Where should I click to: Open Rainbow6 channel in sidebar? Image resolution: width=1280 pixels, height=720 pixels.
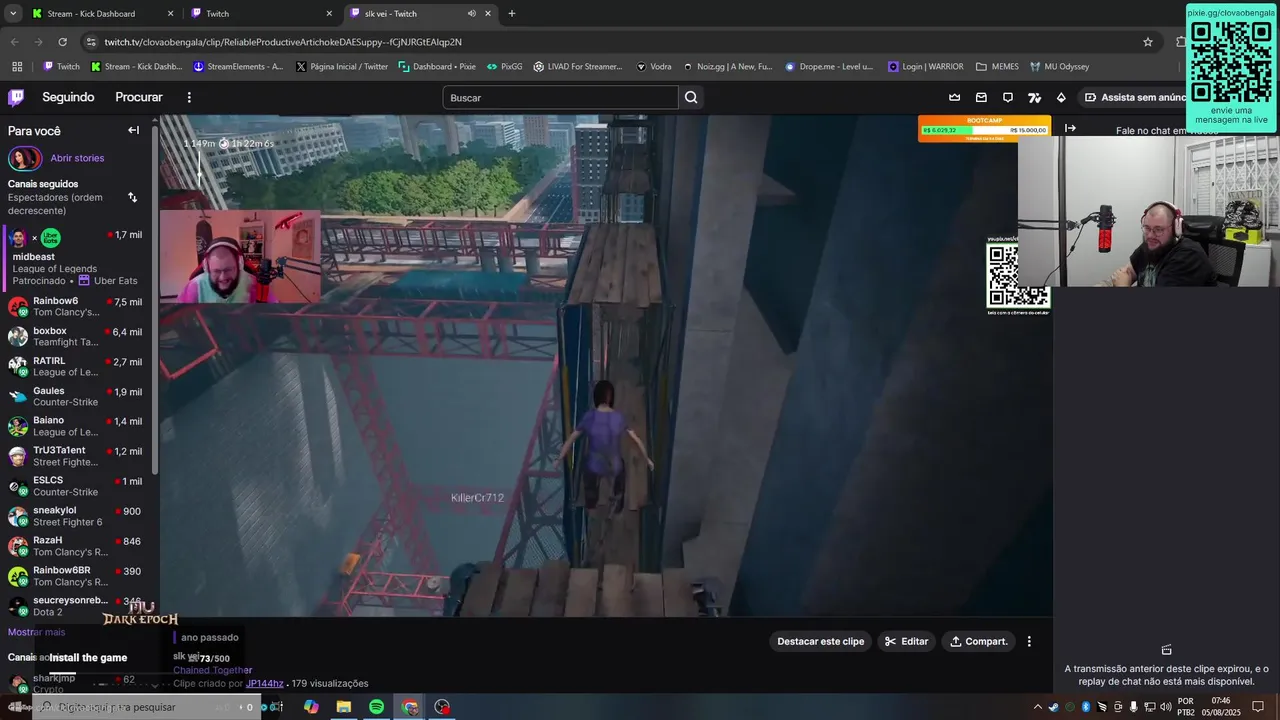(x=77, y=306)
